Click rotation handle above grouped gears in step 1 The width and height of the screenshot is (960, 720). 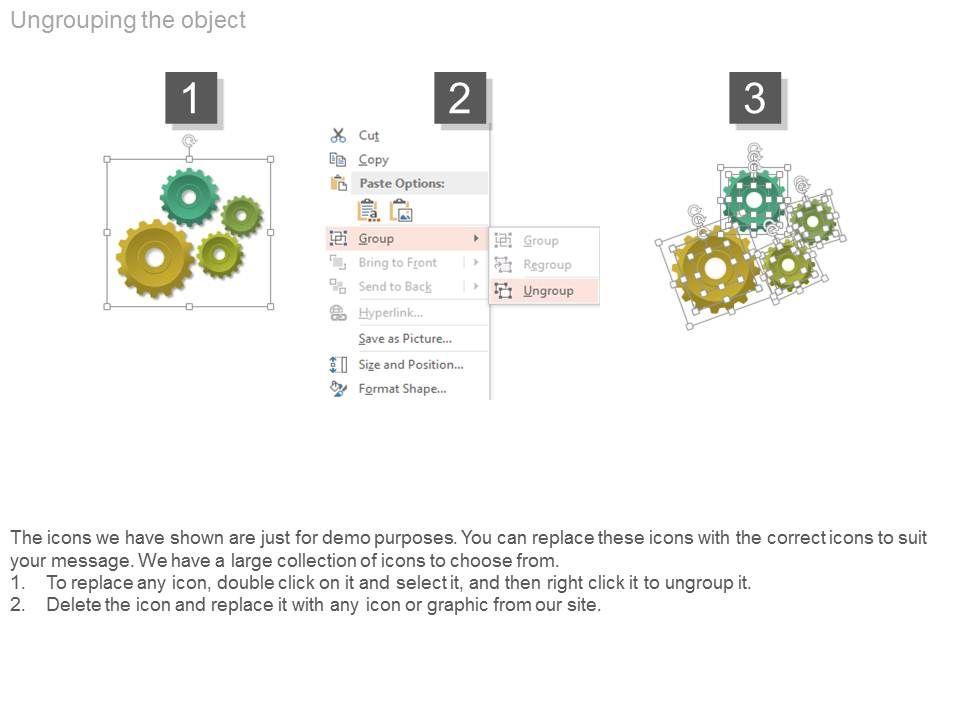point(189,141)
